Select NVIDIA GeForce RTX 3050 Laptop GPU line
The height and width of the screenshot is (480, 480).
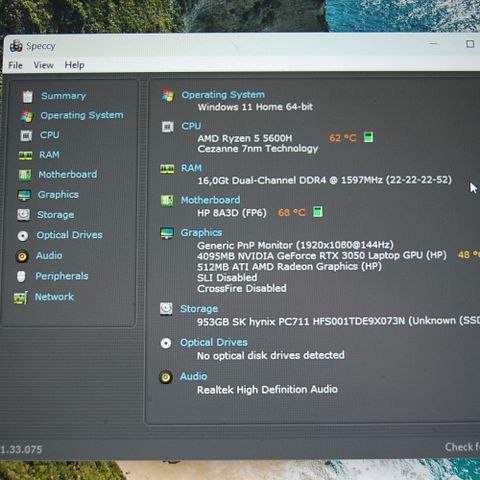point(322,256)
